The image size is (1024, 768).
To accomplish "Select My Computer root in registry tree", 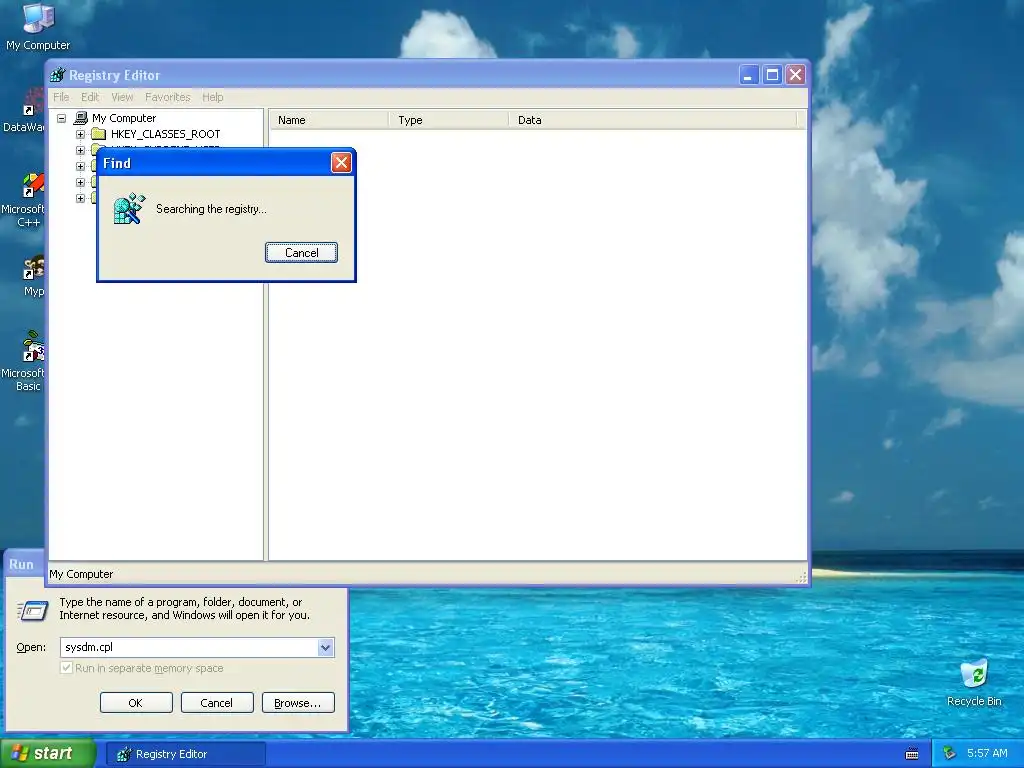I will 124,118.
